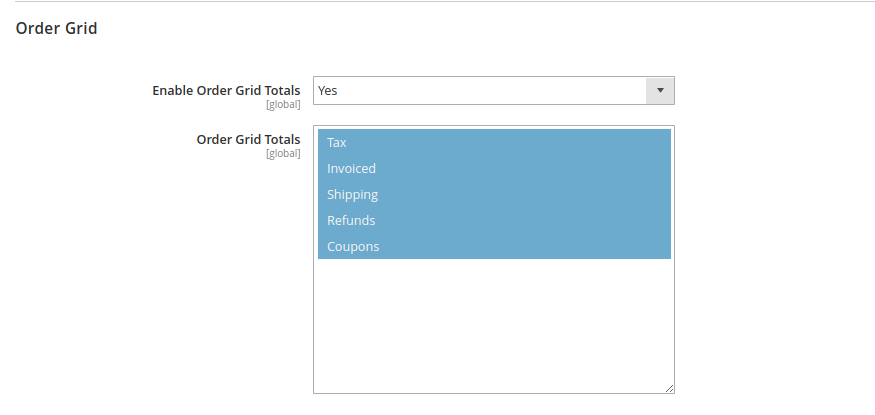Click the Order Grid Totals field label

tap(248, 139)
